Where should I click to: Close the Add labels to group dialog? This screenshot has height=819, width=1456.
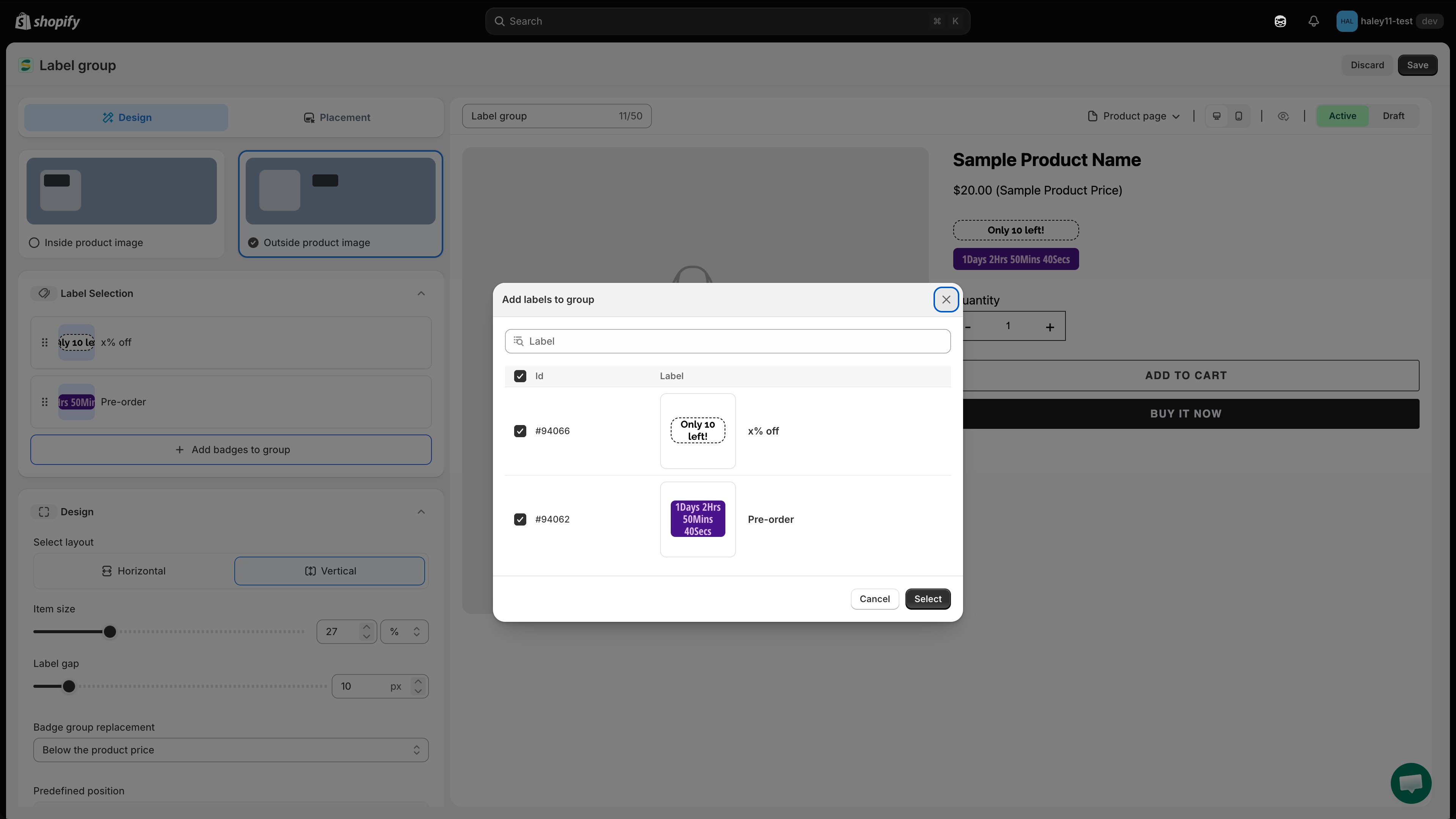click(946, 300)
